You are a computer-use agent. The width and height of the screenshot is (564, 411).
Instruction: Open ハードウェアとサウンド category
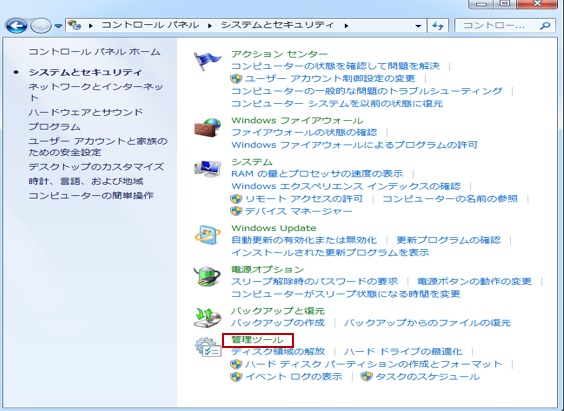click(86, 112)
